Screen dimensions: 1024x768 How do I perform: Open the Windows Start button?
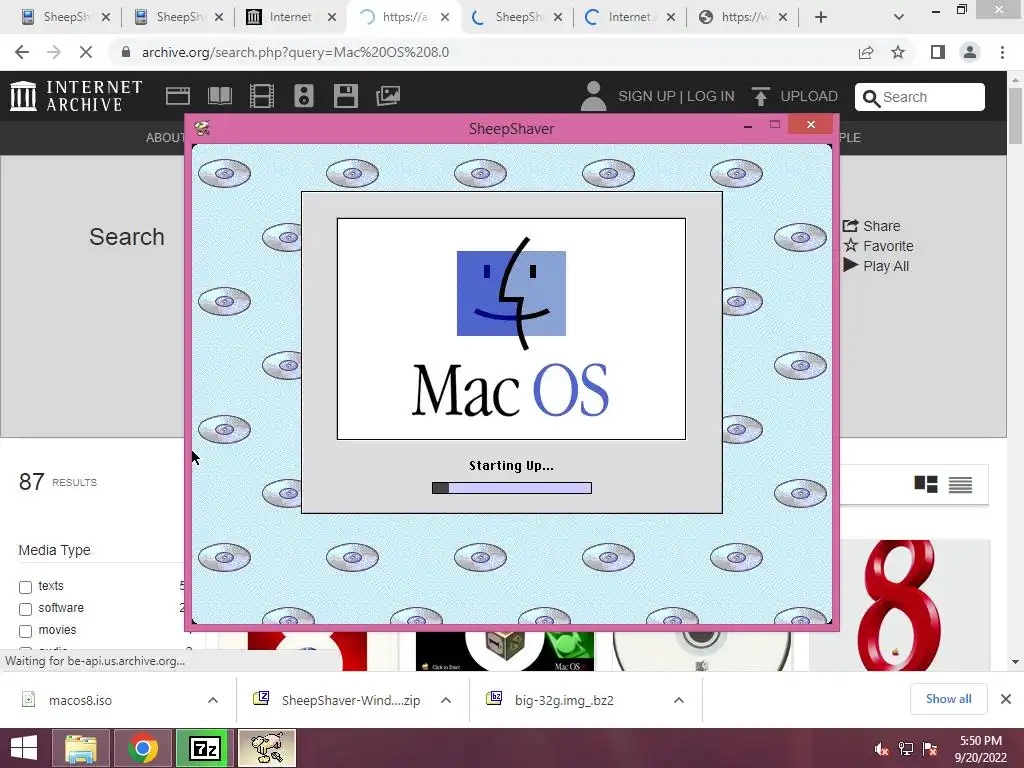[24, 748]
